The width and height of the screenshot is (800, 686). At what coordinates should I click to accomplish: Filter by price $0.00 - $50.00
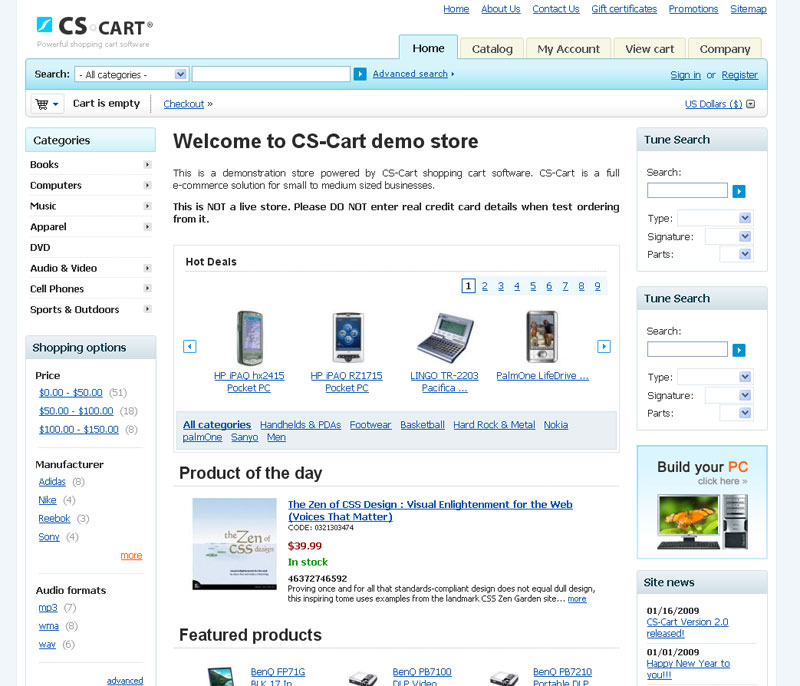[71, 393]
